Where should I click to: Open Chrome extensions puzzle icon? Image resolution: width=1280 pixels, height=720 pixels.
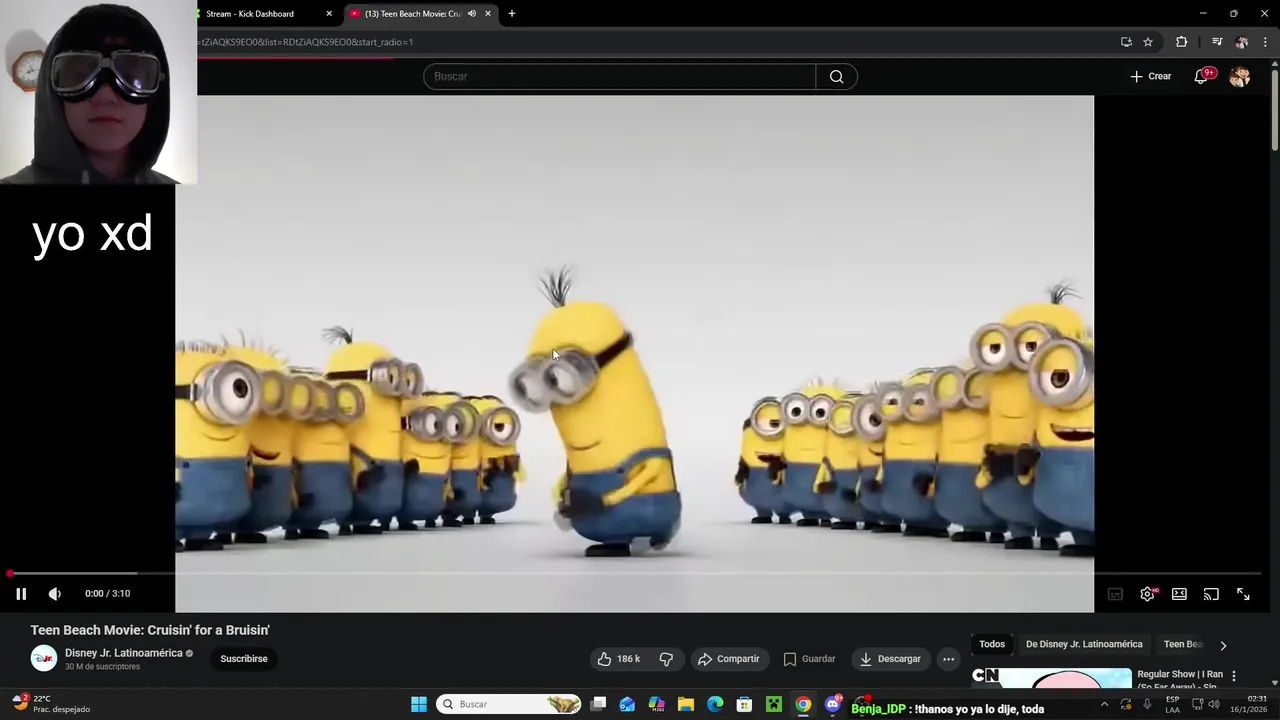(1182, 42)
